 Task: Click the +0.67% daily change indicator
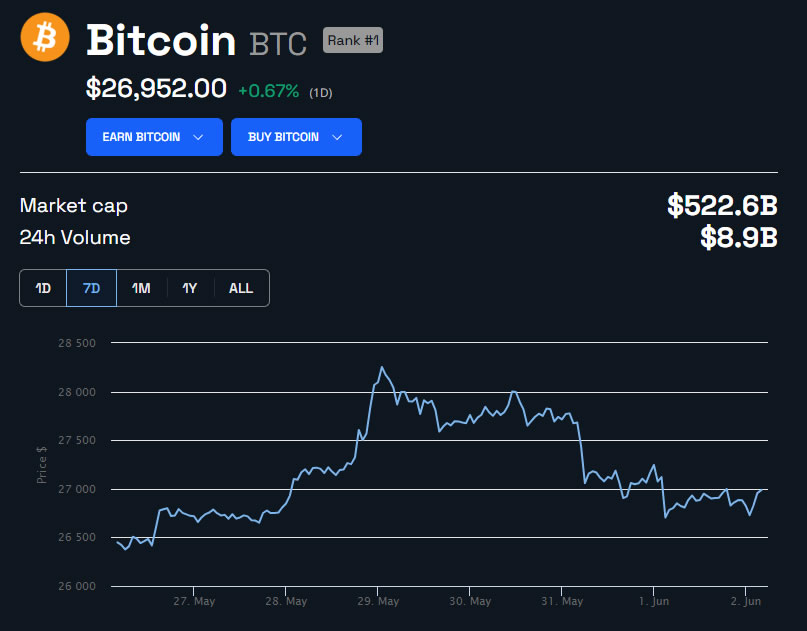tap(268, 91)
